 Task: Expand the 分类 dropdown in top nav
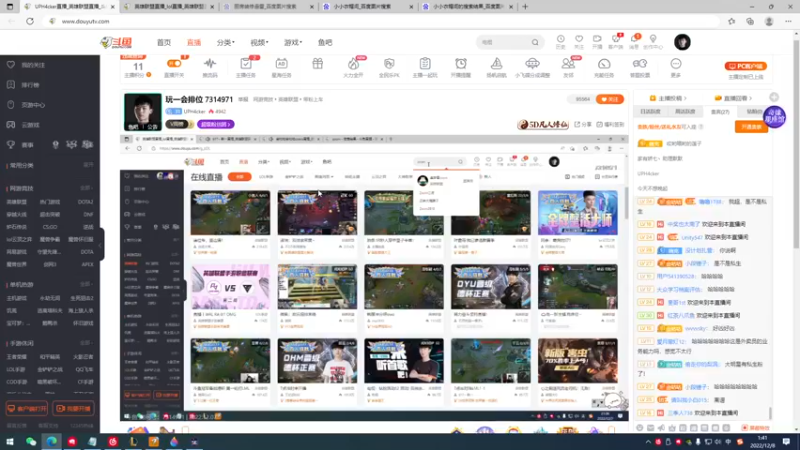(226, 43)
